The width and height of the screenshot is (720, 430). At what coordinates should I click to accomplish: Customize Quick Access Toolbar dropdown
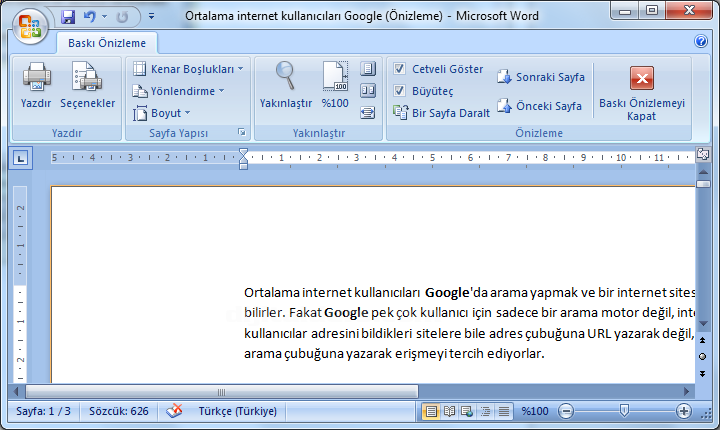pyautogui.click(x=151, y=17)
